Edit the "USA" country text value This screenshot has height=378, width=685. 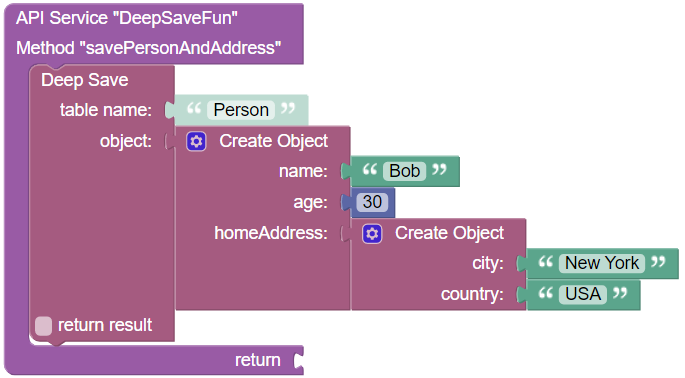pos(583,294)
